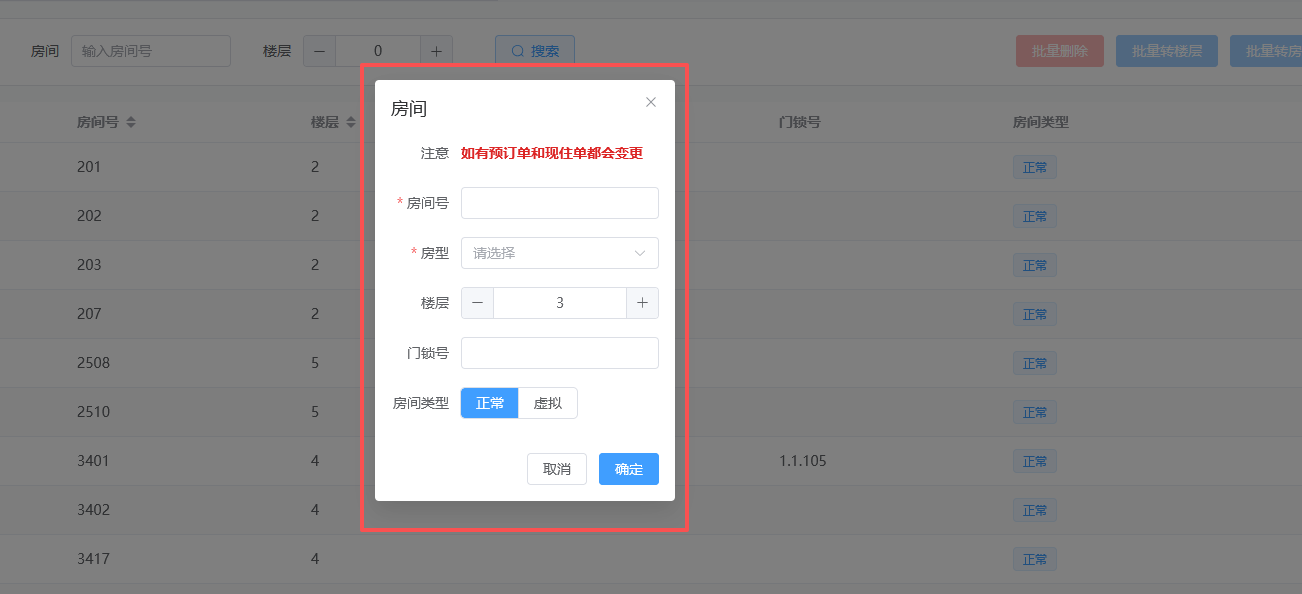
Task: Sort the table by 楼层 column arrows
Action: click(350, 122)
